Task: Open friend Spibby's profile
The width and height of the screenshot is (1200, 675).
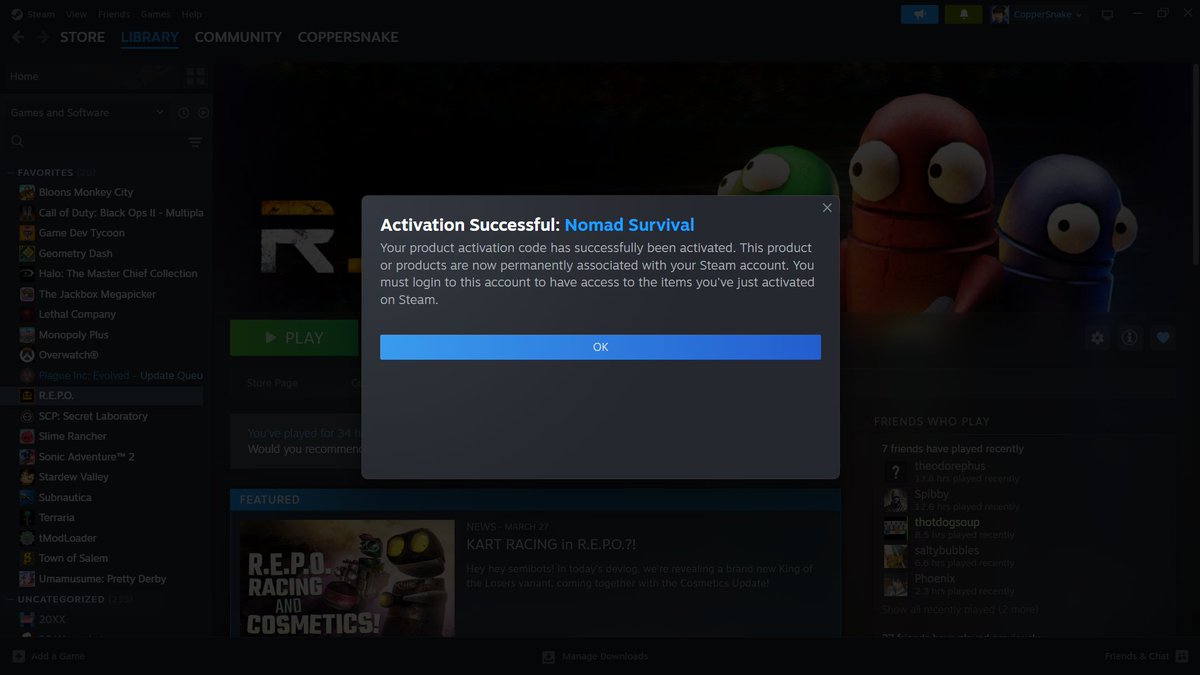Action: tap(932, 494)
